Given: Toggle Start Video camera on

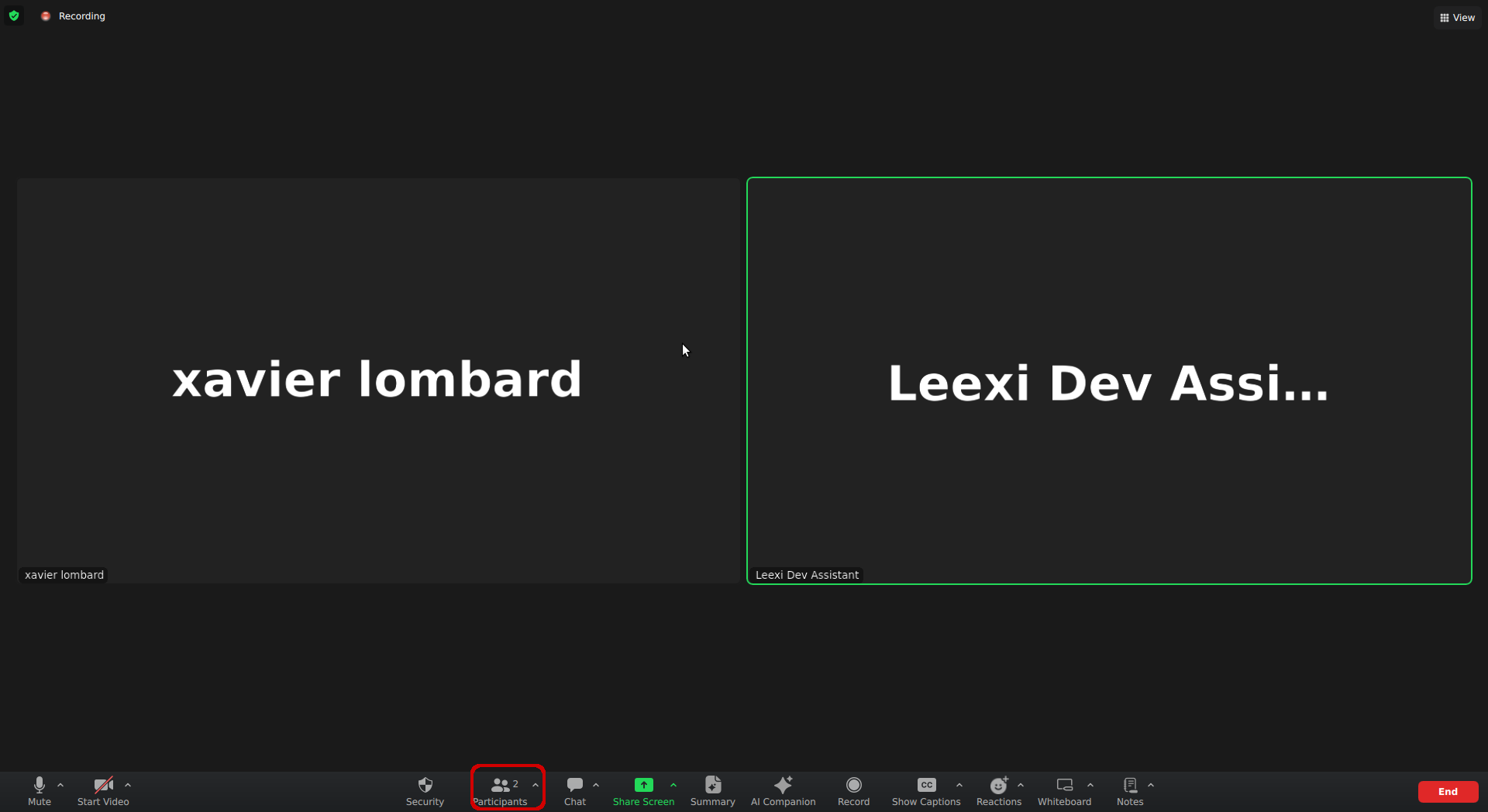Looking at the screenshot, I should pos(103,791).
